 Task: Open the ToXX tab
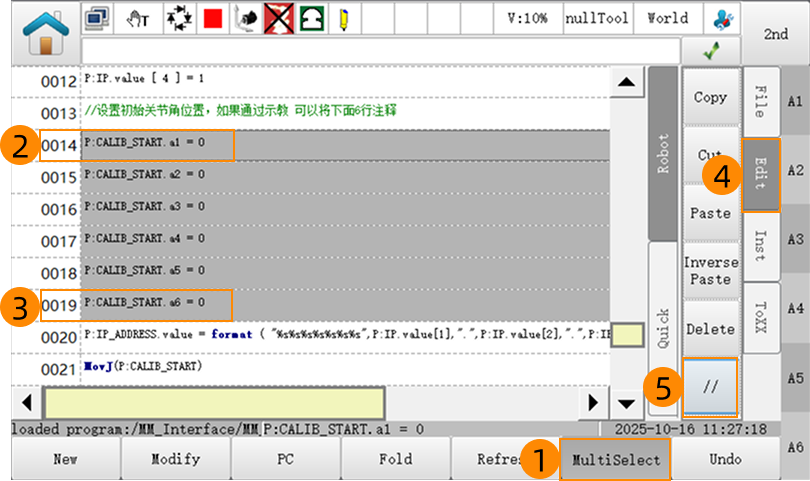761,318
